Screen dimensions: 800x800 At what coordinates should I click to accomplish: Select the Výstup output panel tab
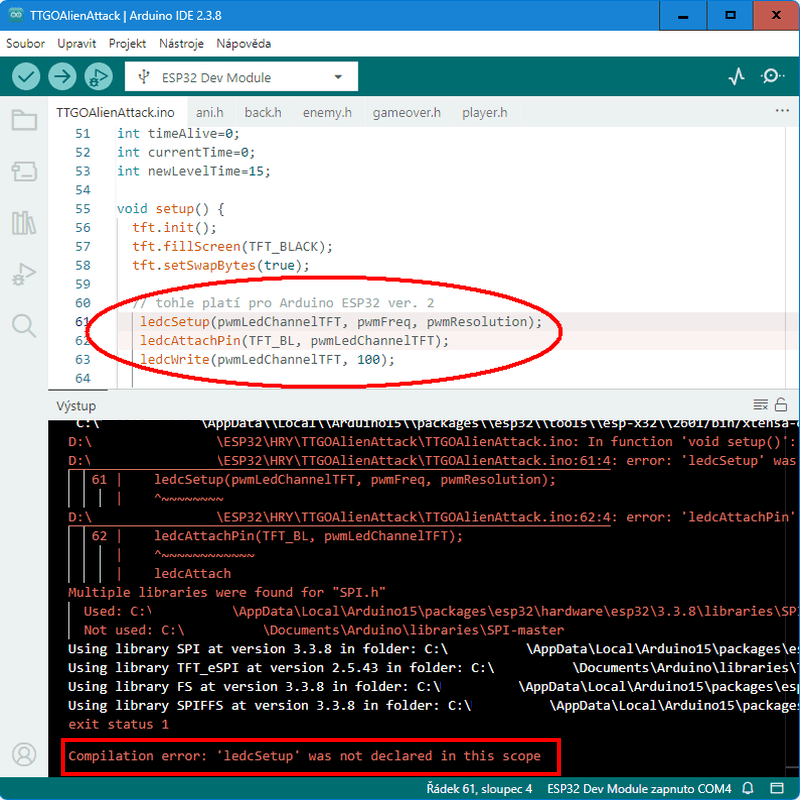[x=76, y=406]
